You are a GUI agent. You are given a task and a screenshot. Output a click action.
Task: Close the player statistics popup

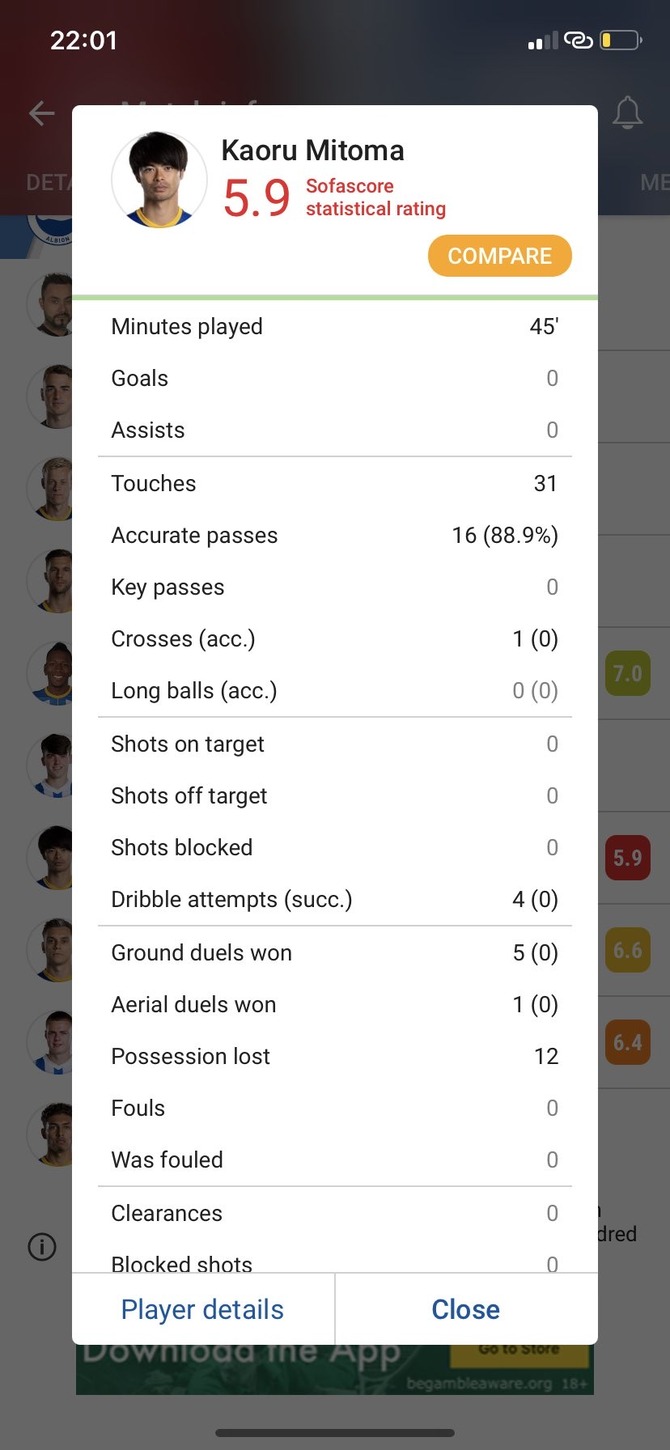466,1309
